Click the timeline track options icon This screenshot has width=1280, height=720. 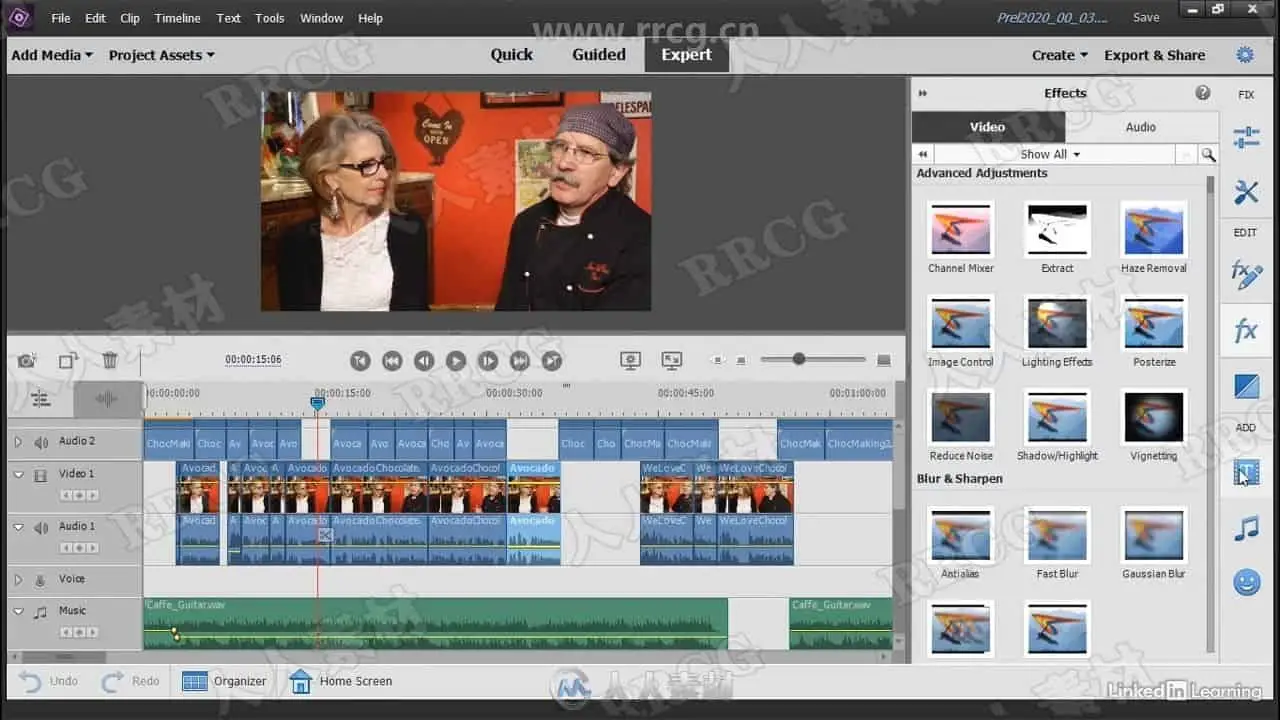(x=40, y=399)
